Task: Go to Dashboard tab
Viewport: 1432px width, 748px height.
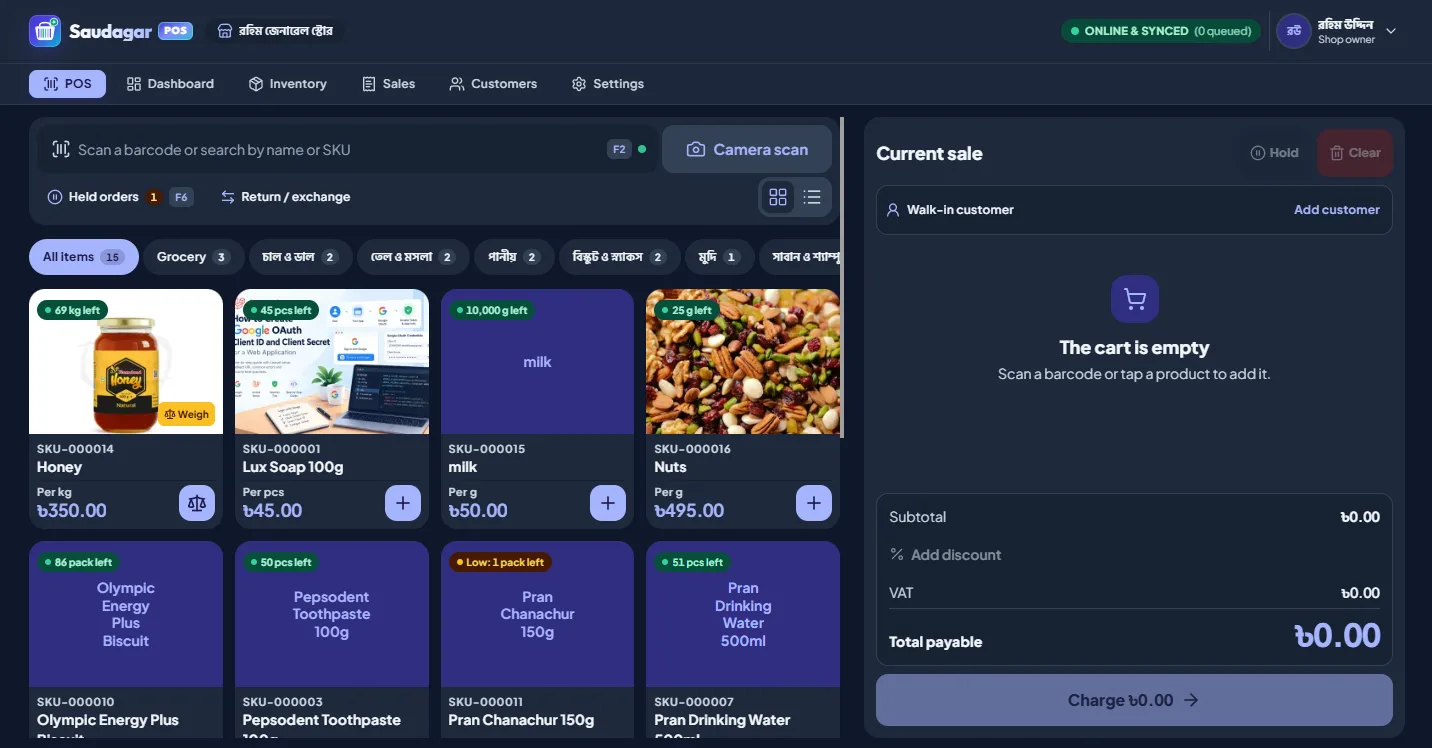Action: (170, 84)
